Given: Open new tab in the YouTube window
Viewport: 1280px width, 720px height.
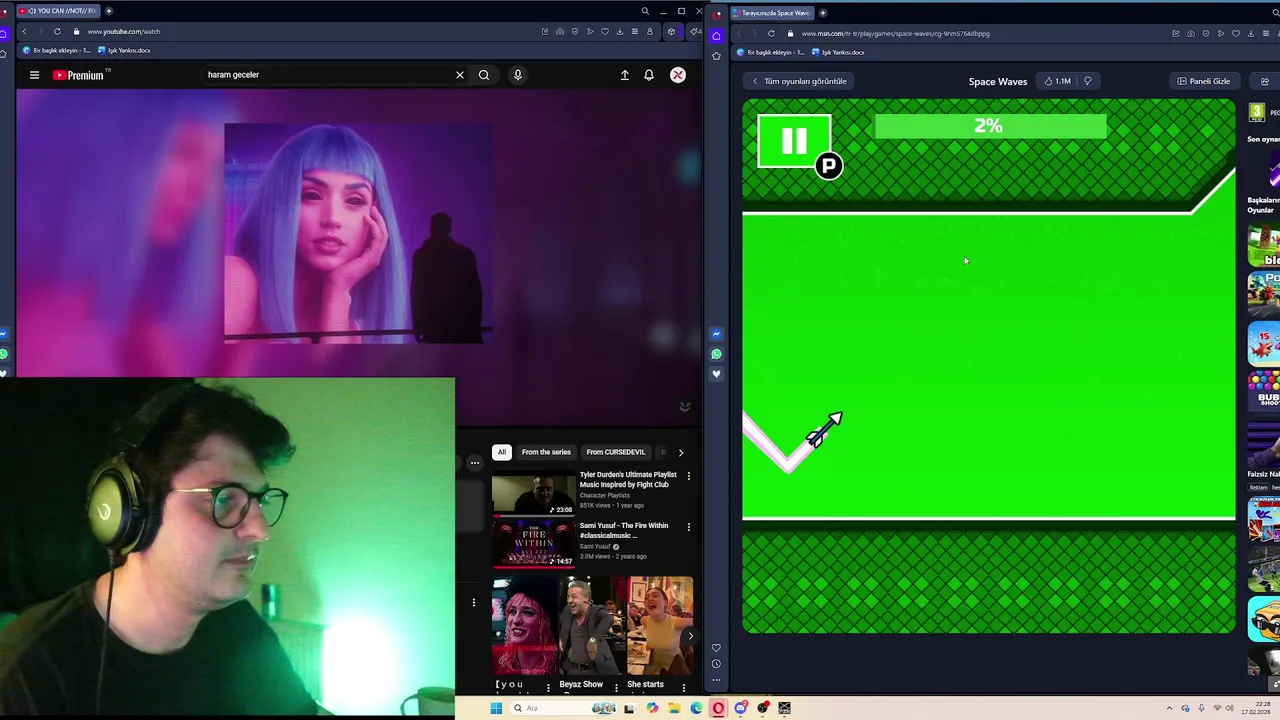Looking at the screenshot, I should click(109, 11).
